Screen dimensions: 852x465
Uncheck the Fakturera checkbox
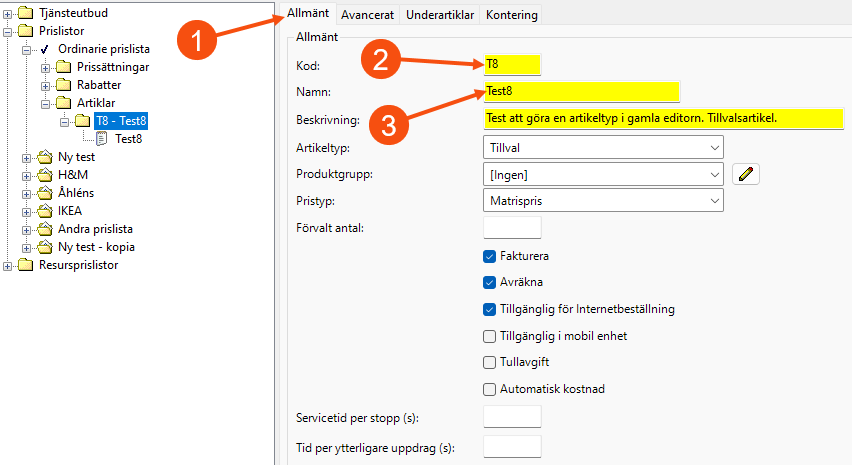click(x=490, y=256)
